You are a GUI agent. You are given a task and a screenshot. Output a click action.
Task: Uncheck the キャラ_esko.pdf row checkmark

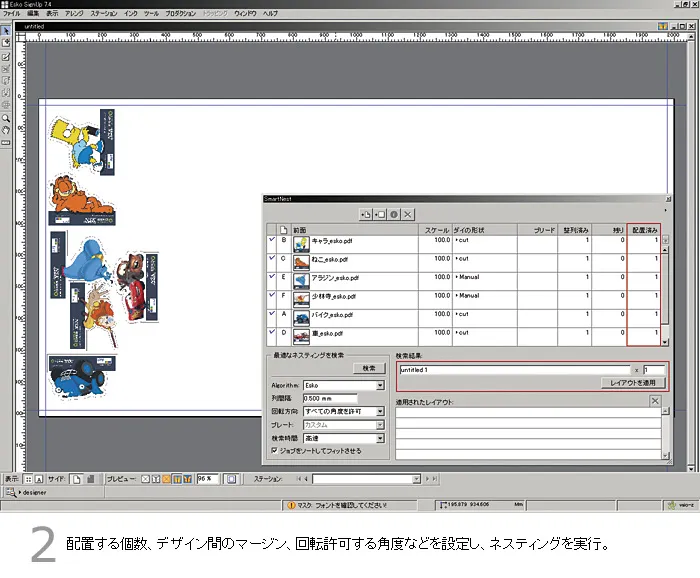pyautogui.click(x=272, y=240)
